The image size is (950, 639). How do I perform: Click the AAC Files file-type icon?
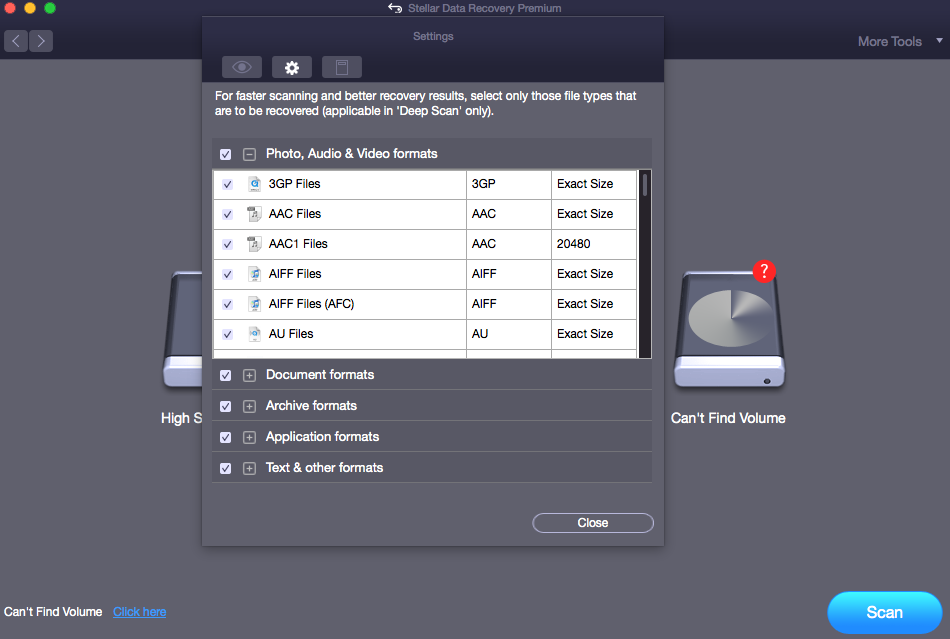(x=254, y=214)
